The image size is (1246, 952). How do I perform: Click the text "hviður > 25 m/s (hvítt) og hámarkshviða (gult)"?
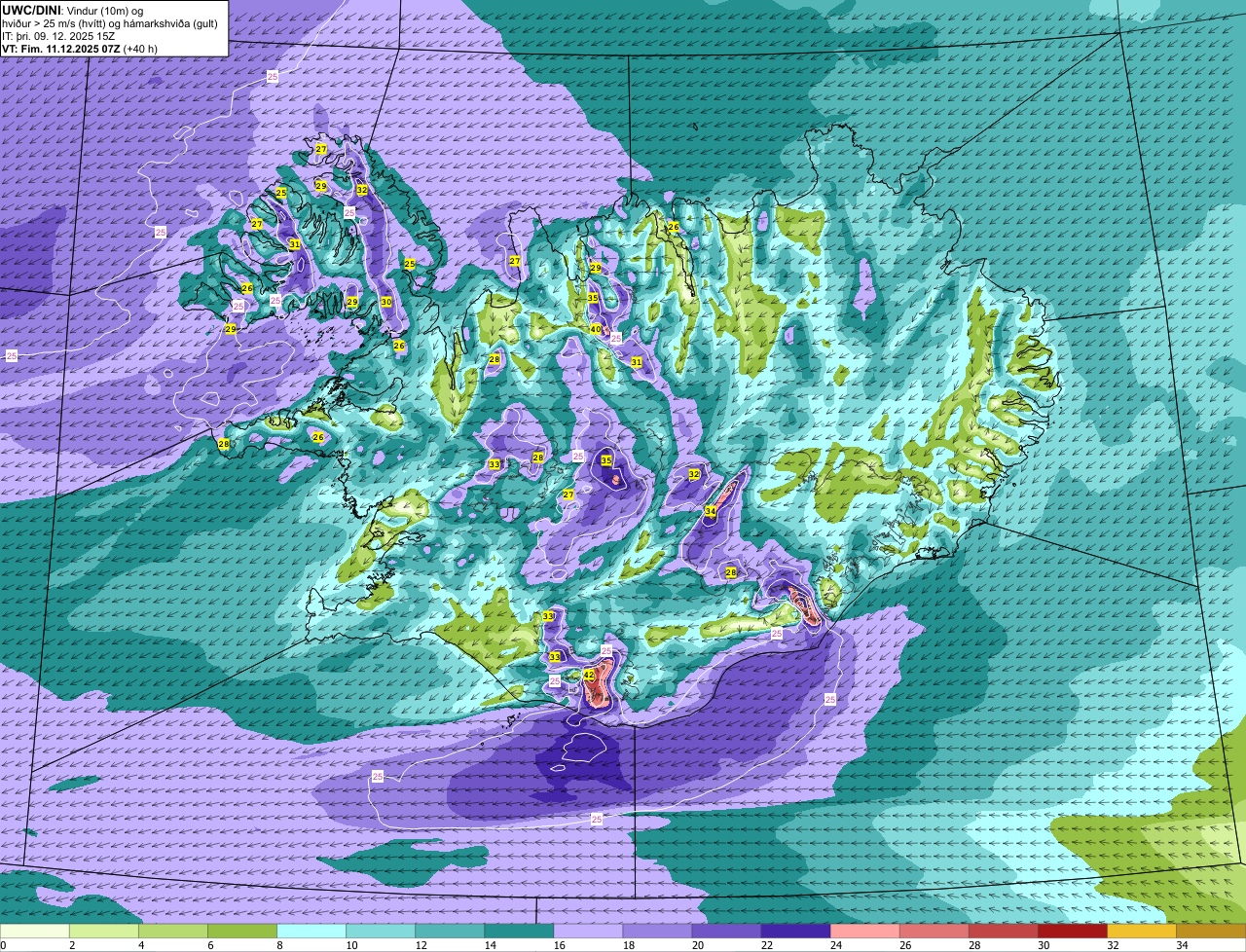click(110, 23)
